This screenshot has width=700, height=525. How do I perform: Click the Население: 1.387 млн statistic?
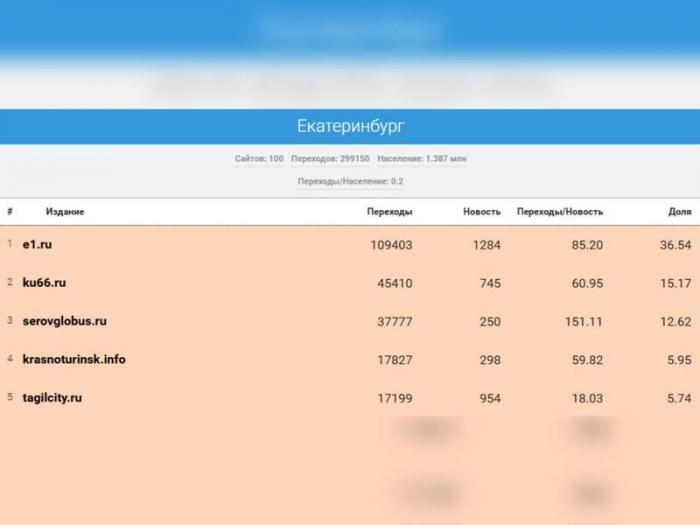point(421,159)
